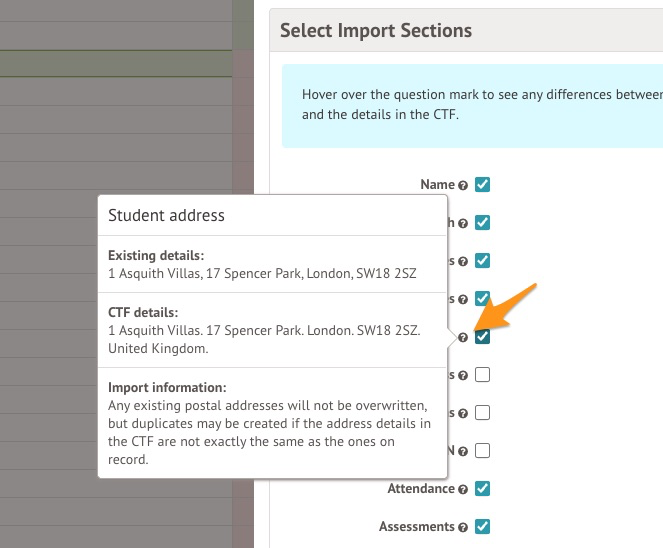The image size is (663, 548).
Task: Untick the checkbox the orange arrow points to
Action: click(x=482, y=336)
